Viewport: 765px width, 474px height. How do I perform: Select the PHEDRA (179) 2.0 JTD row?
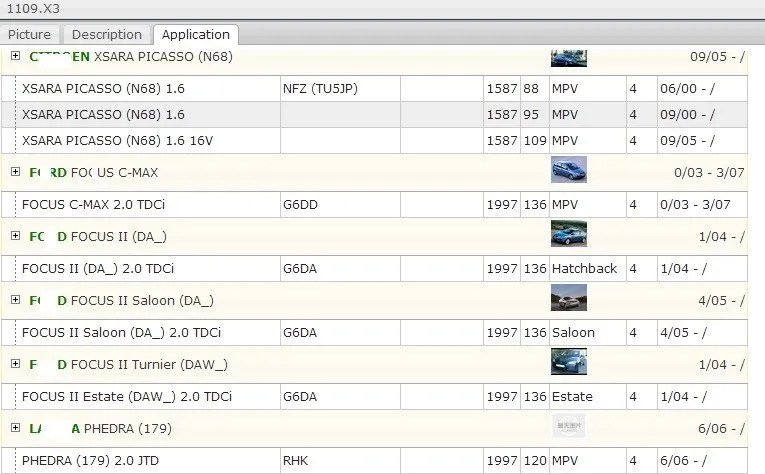[374, 460]
